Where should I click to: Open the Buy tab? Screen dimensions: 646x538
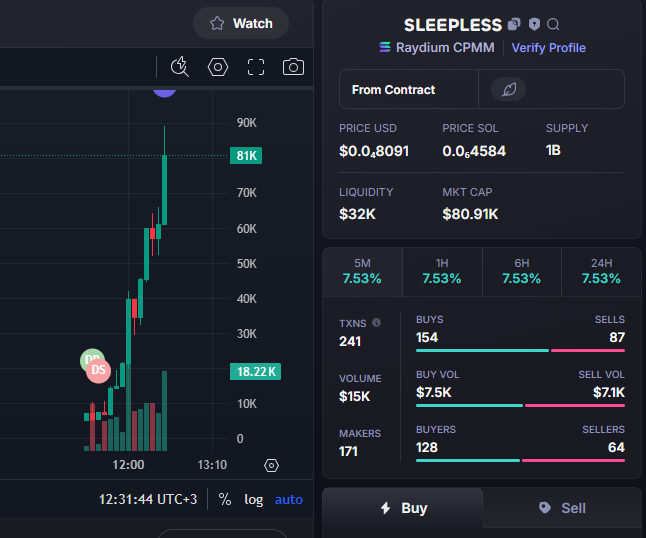[403, 508]
